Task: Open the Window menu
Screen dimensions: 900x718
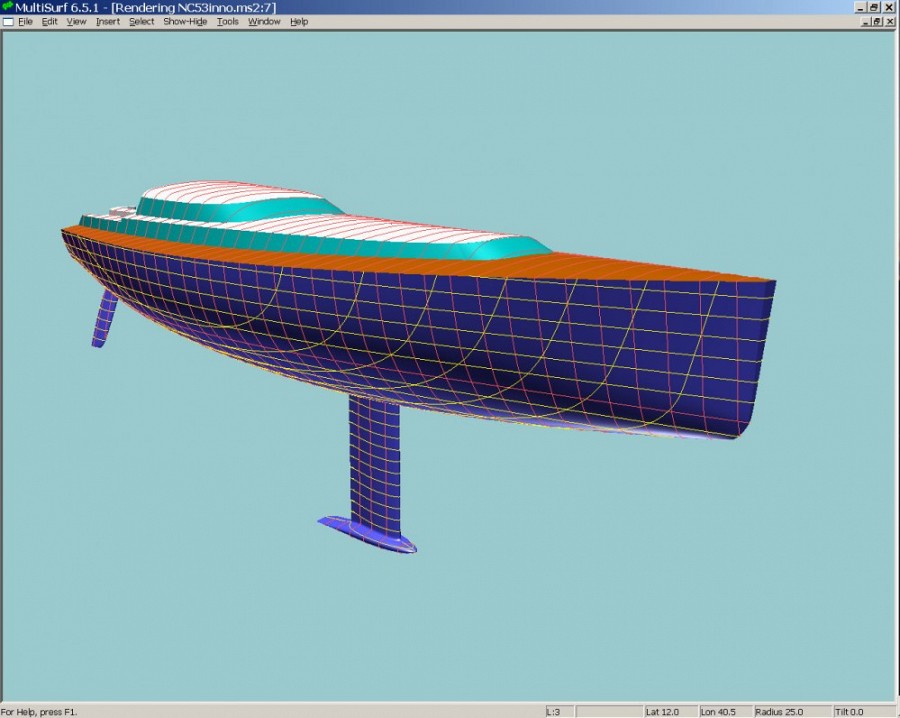Action: [264, 21]
